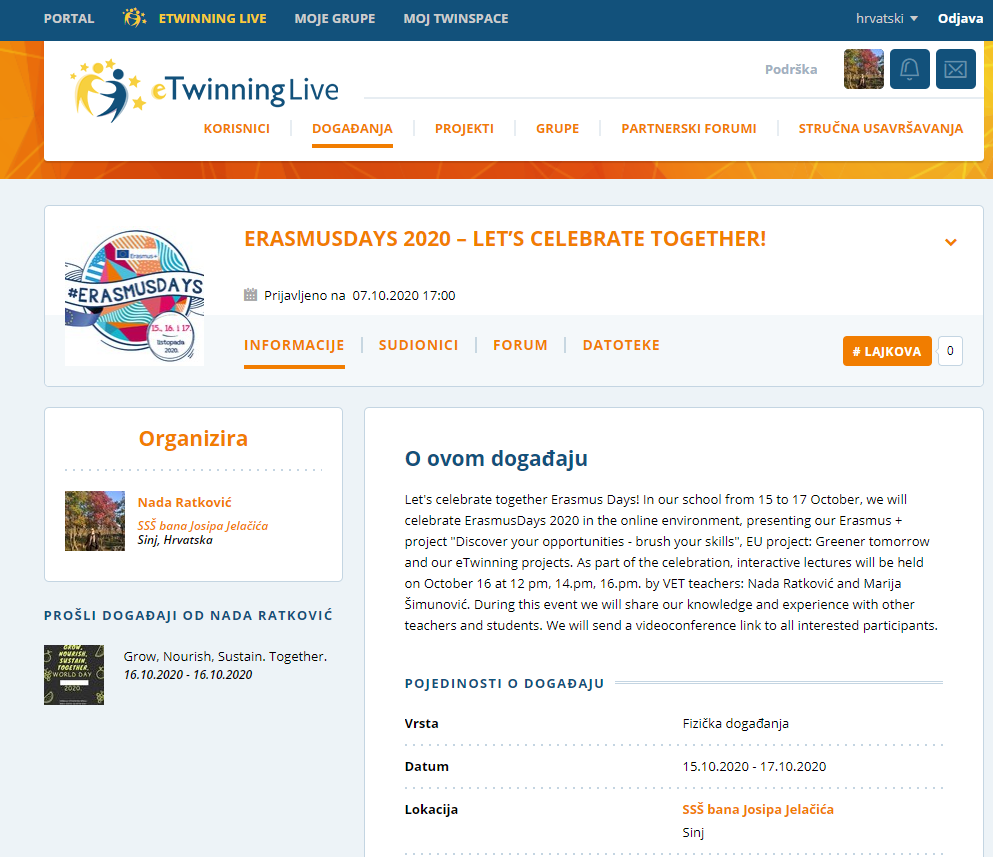Click the date value 15.10.2020 - 17.10.2020
Image resolution: width=993 pixels, height=857 pixels.
click(x=754, y=766)
